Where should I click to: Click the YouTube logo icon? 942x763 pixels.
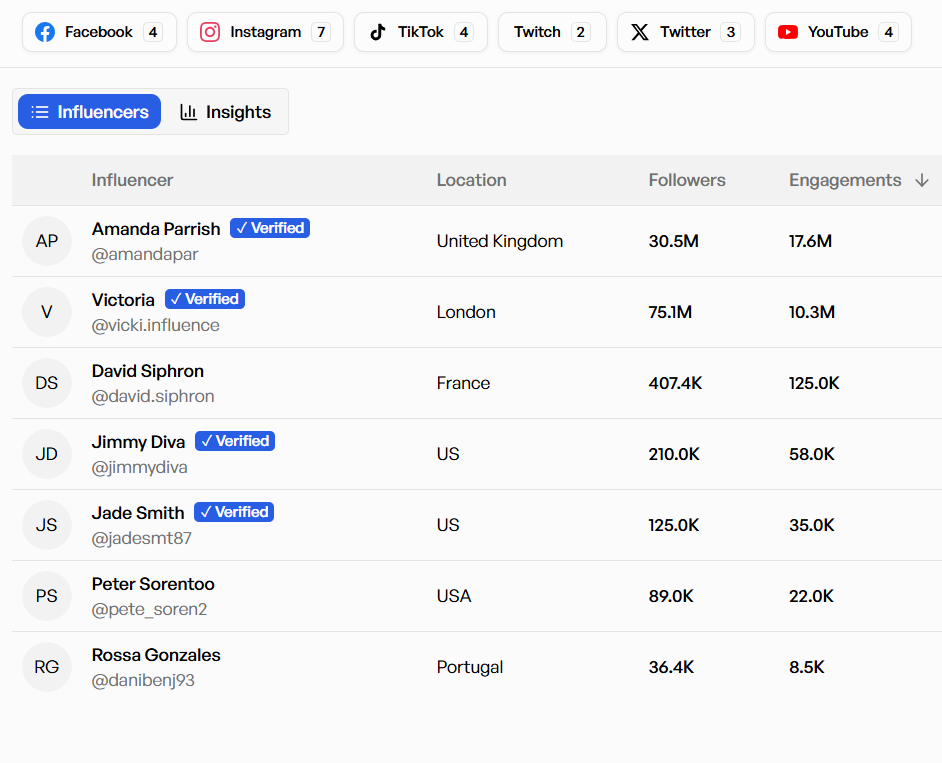[788, 32]
